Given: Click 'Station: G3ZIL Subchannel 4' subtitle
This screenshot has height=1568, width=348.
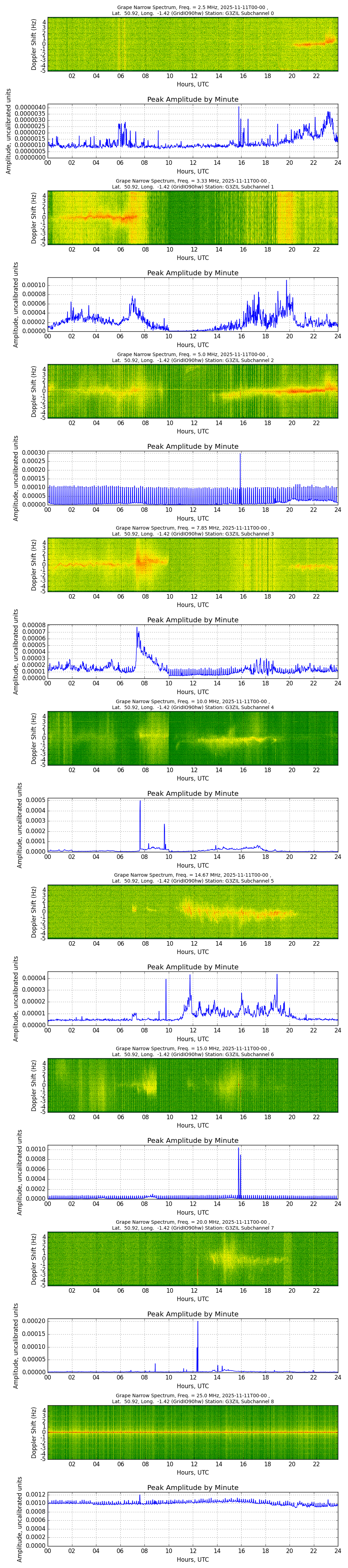Looking at the screenshot, I should pos(239,707).
